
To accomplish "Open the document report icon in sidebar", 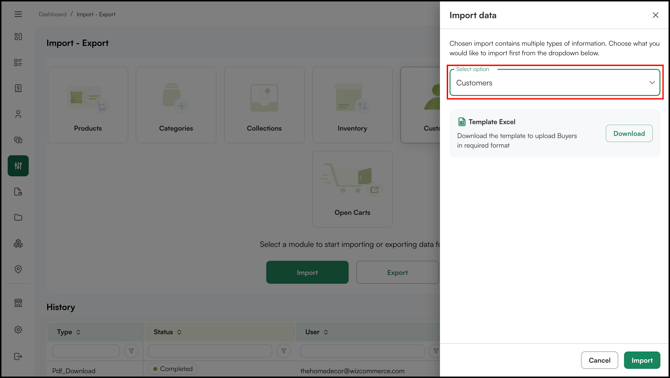I will [x=18, y=192].
